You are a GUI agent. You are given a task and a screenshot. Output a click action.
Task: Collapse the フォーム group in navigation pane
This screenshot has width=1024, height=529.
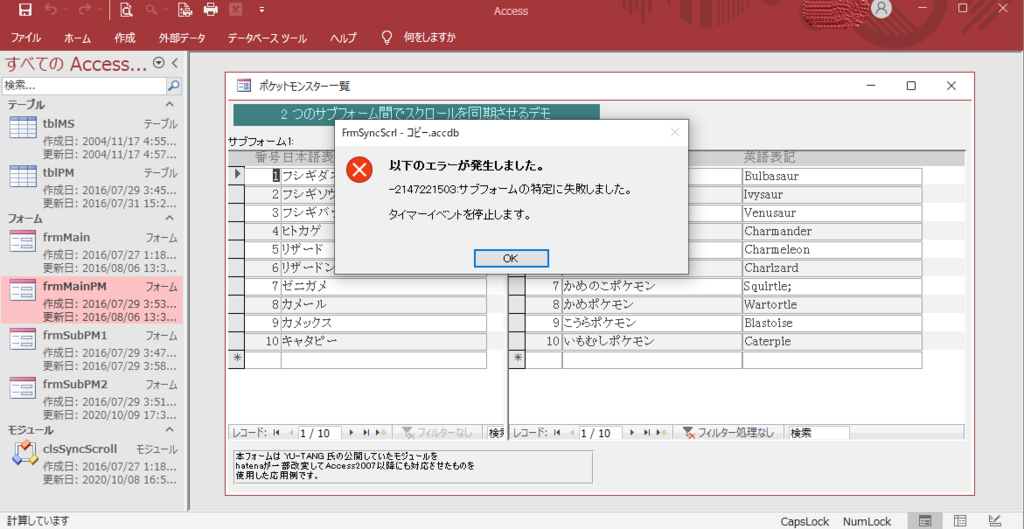[170, 218]
